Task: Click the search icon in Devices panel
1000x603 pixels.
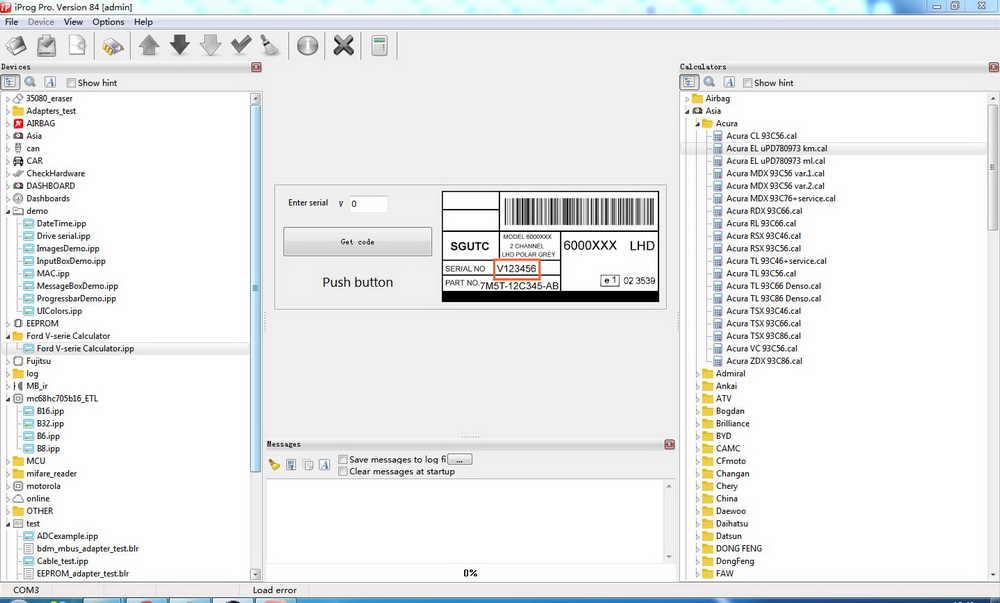Action: (x=30, y=82)
